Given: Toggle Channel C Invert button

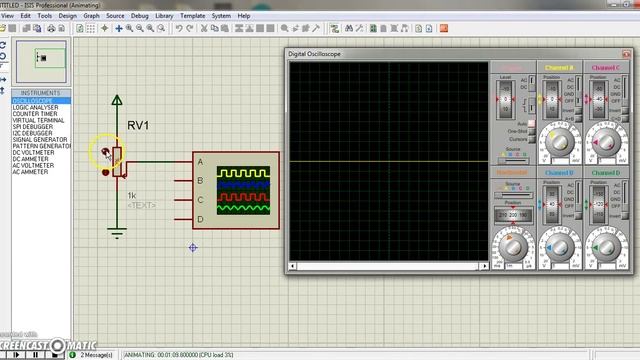Looking at the screenshot, I should coord(625,111).
